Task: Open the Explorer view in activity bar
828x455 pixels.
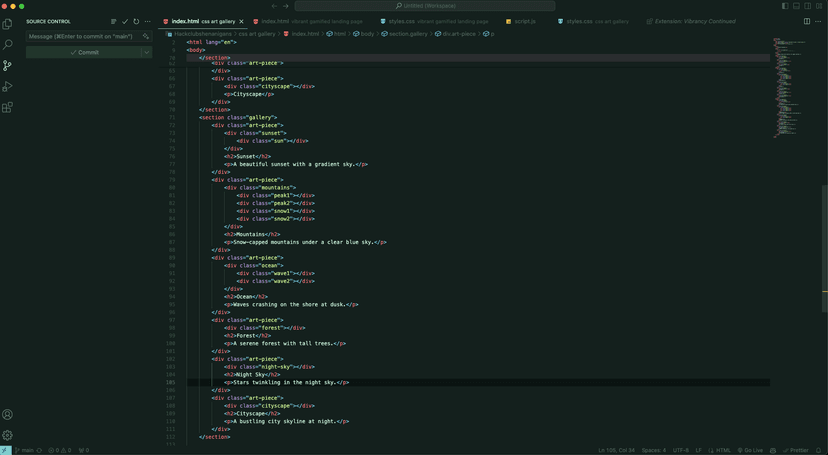Action: pos(8,24)
